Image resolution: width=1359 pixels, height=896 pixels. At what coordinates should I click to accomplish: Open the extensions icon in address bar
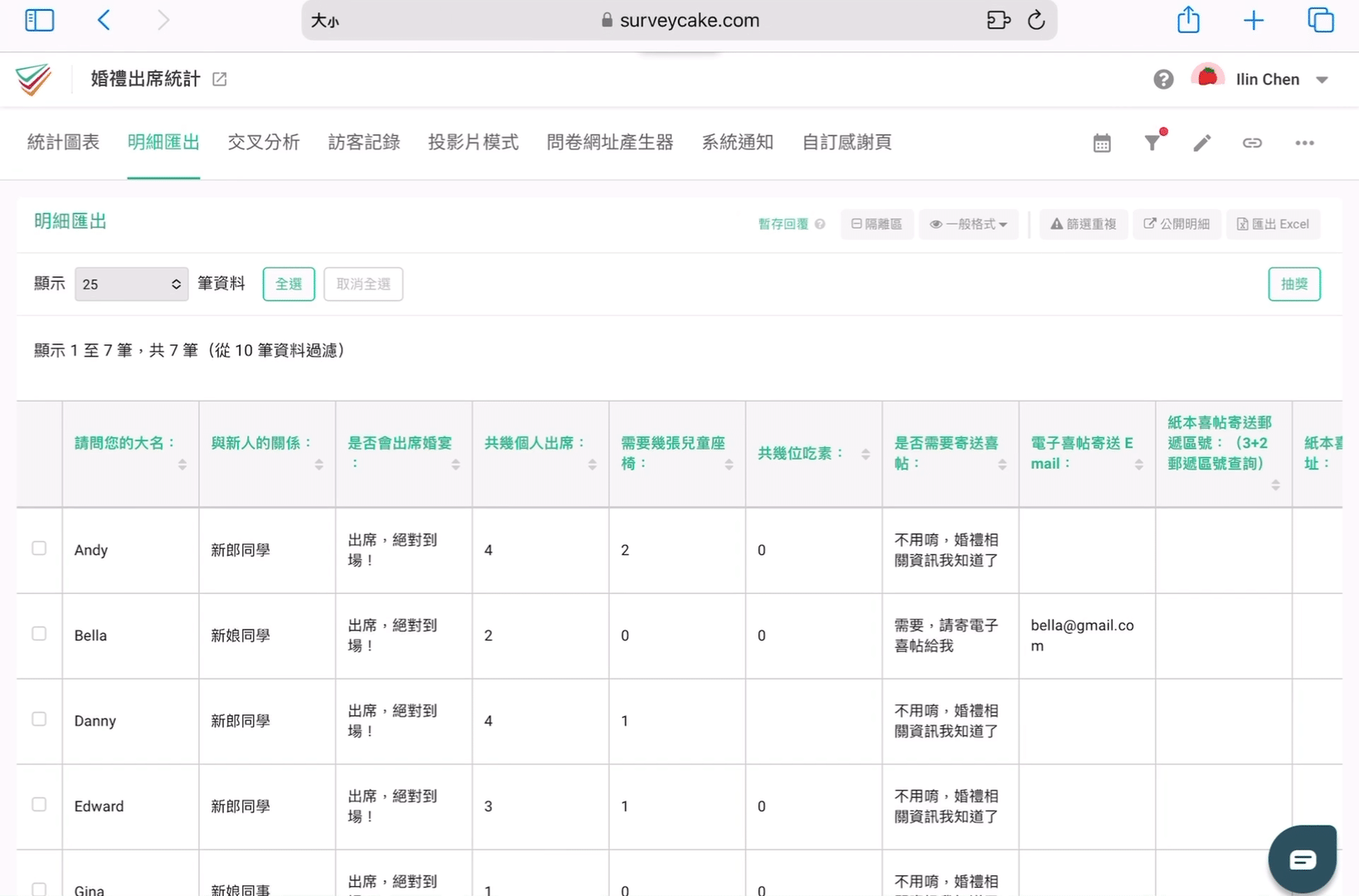pyautogui.click(x=999, y=20)
